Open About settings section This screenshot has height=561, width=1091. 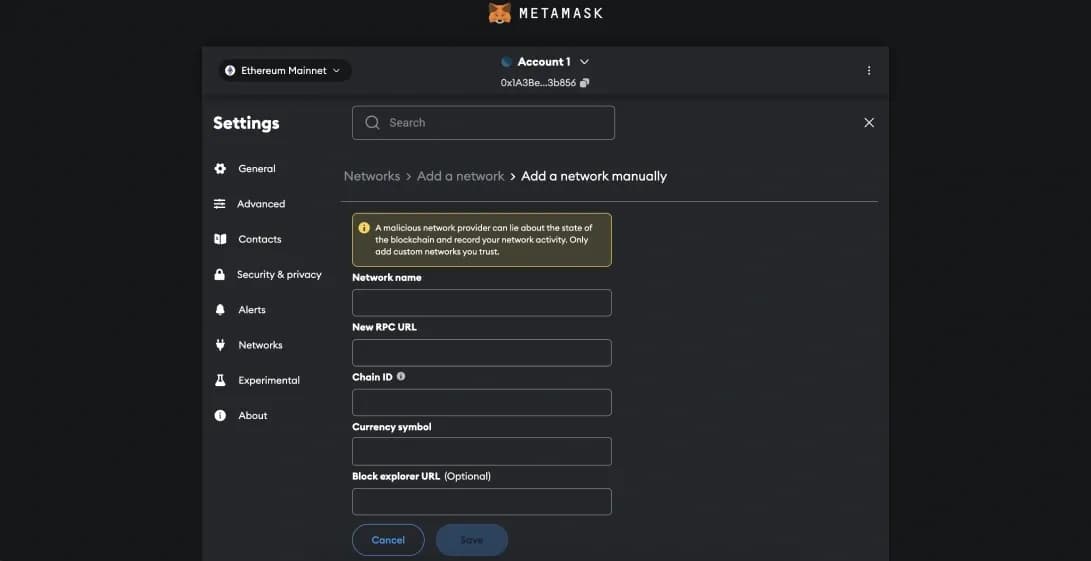tap(253, 416)
